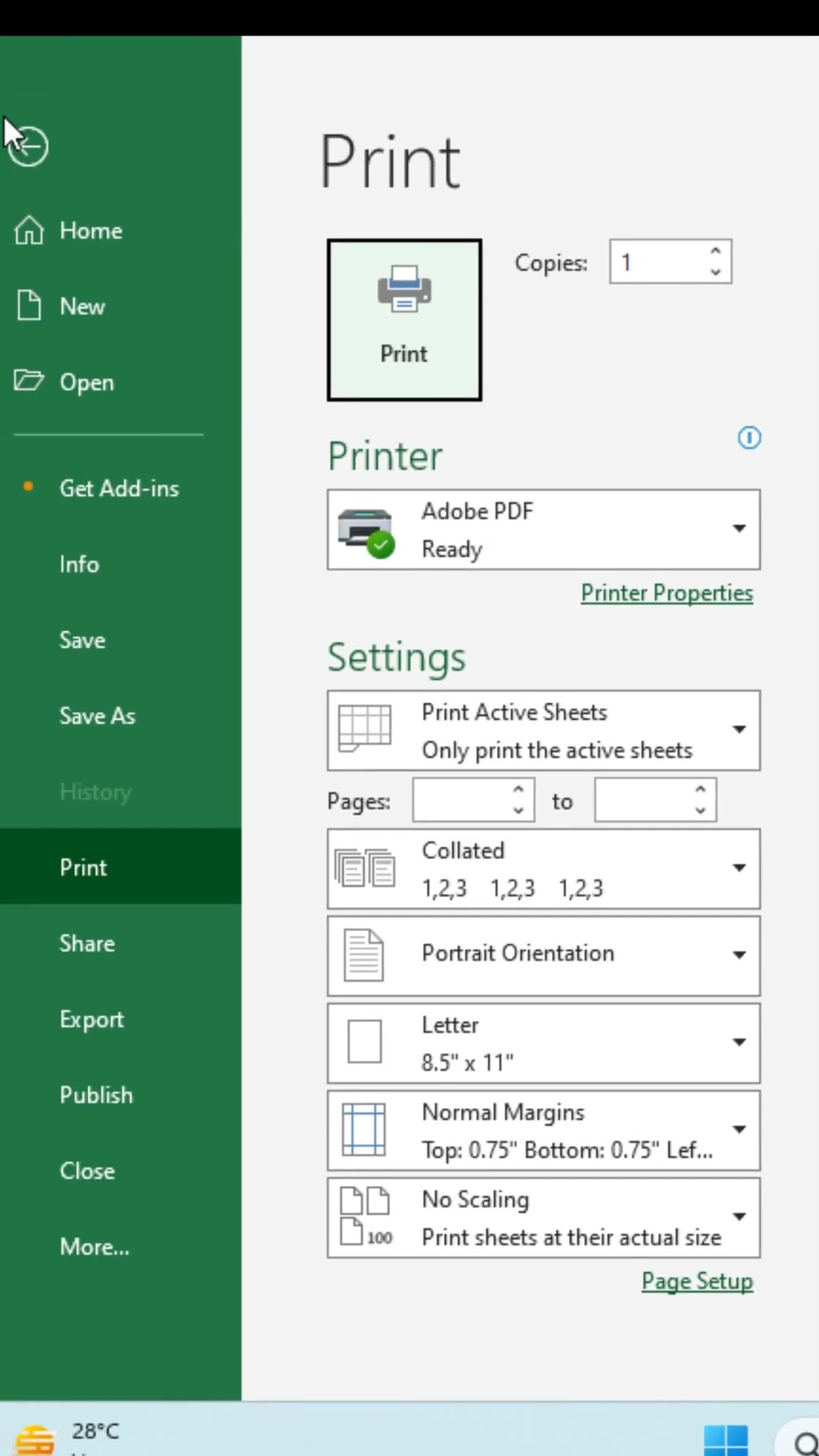Open the Printer Properties link
Viewport: 819px width, 1456px height.
pyautogui.click(x=667, y=593)
